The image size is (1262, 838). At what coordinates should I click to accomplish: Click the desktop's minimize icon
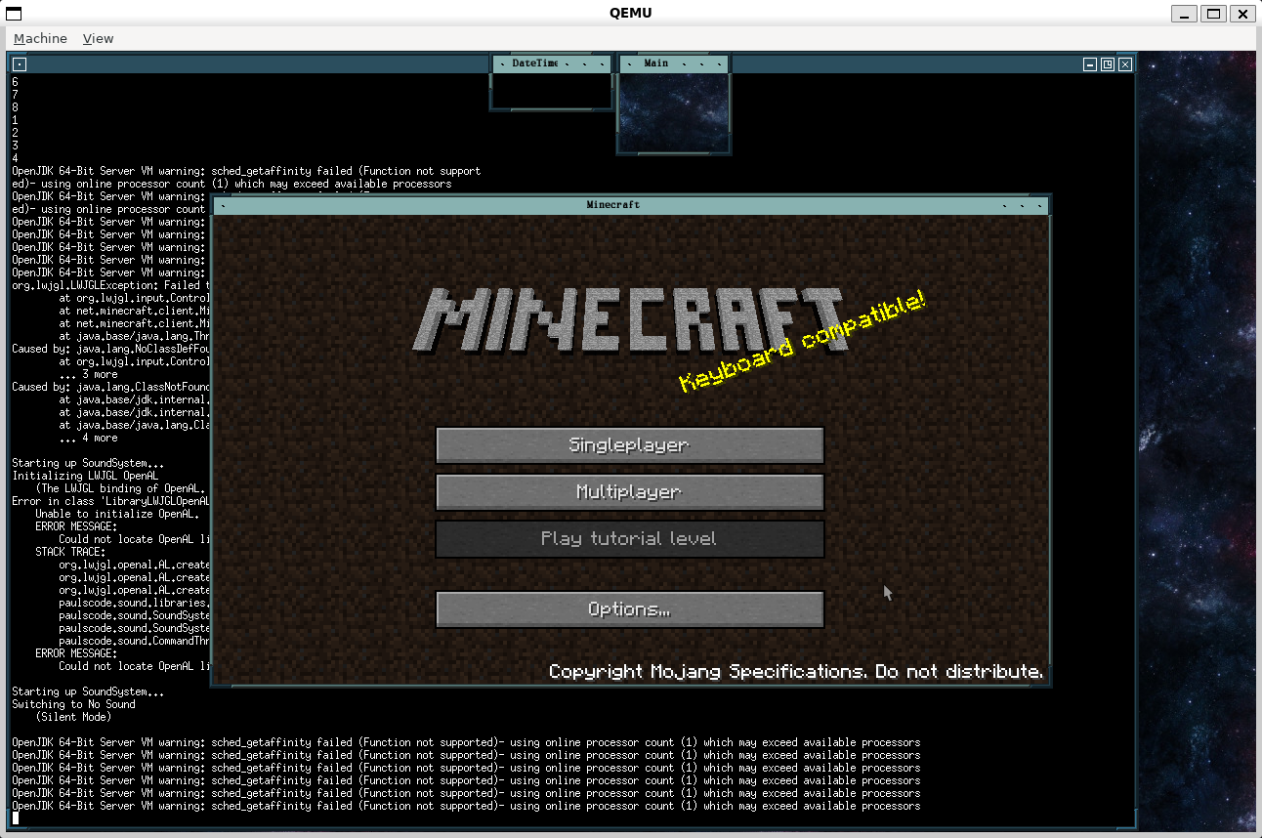click(1088, 63)
